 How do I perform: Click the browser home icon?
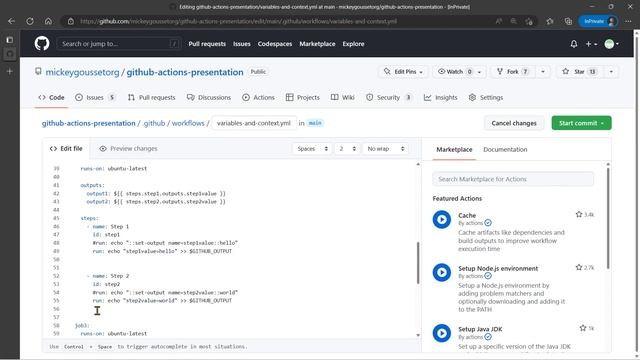48,21
